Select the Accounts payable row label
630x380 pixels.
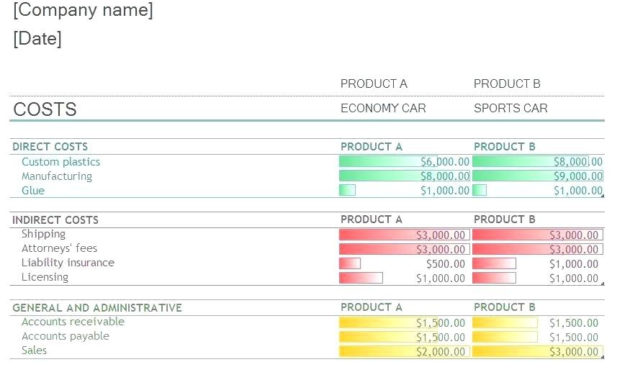pos(65,336)
